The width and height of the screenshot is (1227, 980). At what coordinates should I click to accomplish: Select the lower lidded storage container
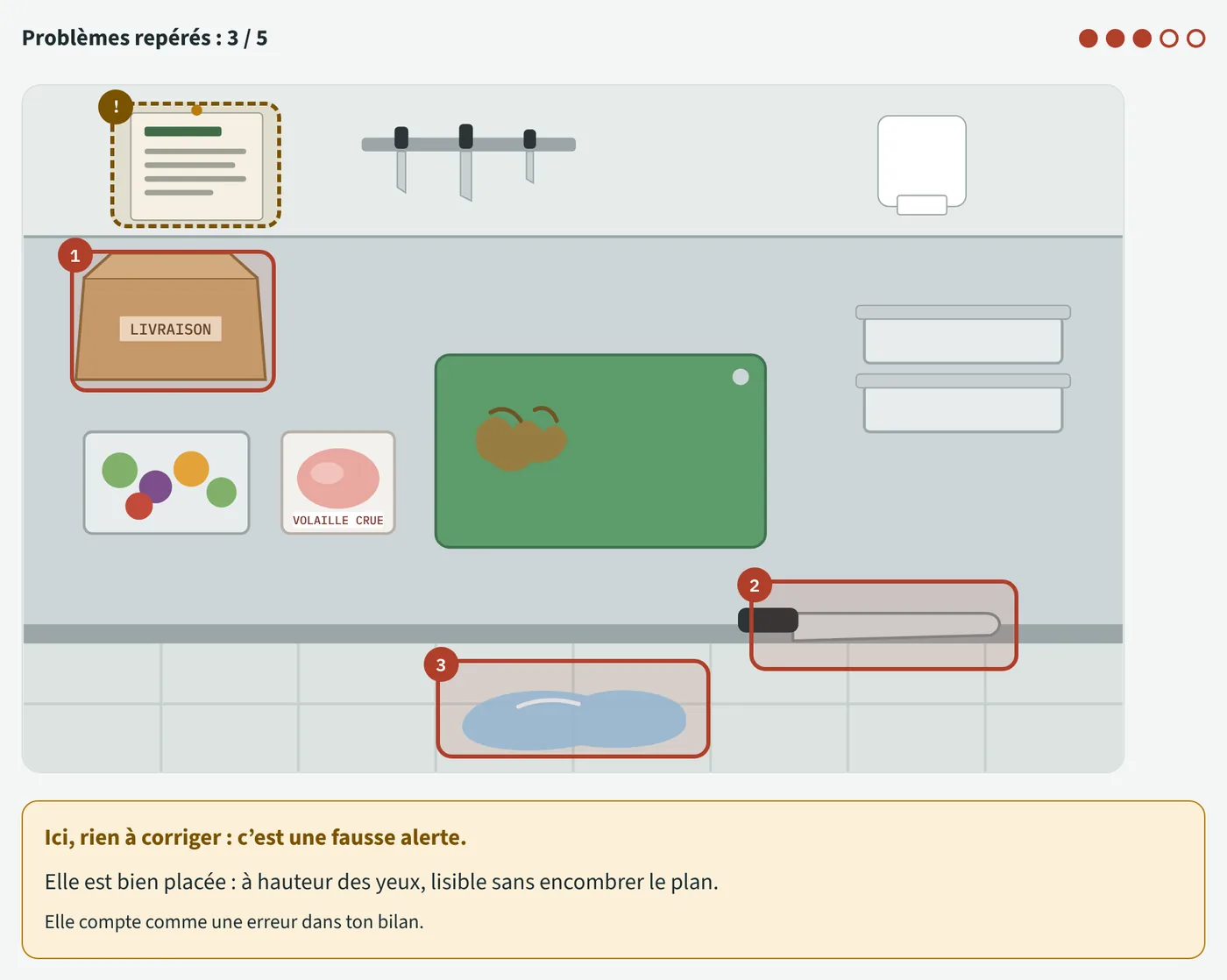[x=963, y=403]
